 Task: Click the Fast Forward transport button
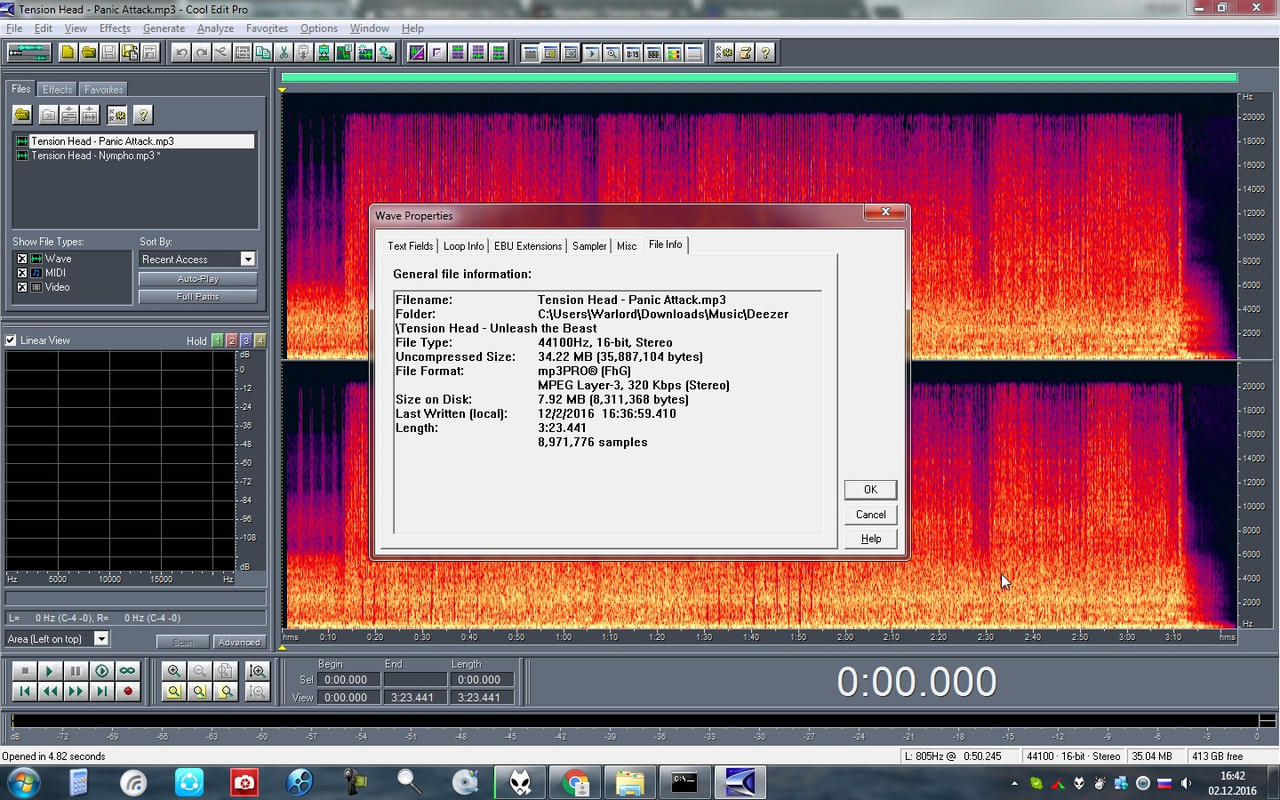coord(75,691)
